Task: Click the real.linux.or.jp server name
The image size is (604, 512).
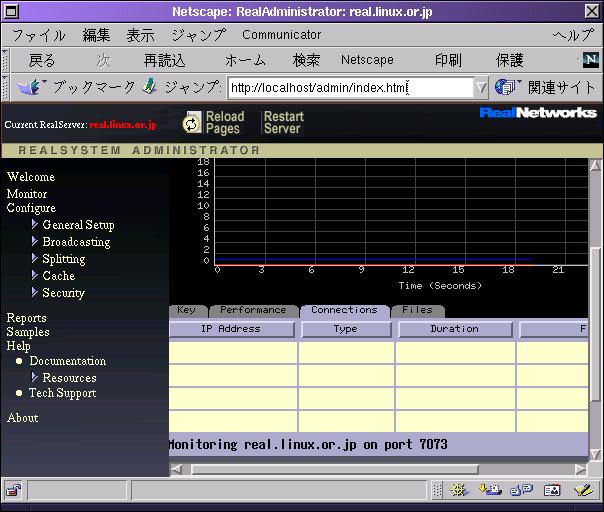Action: click(123, 125)
